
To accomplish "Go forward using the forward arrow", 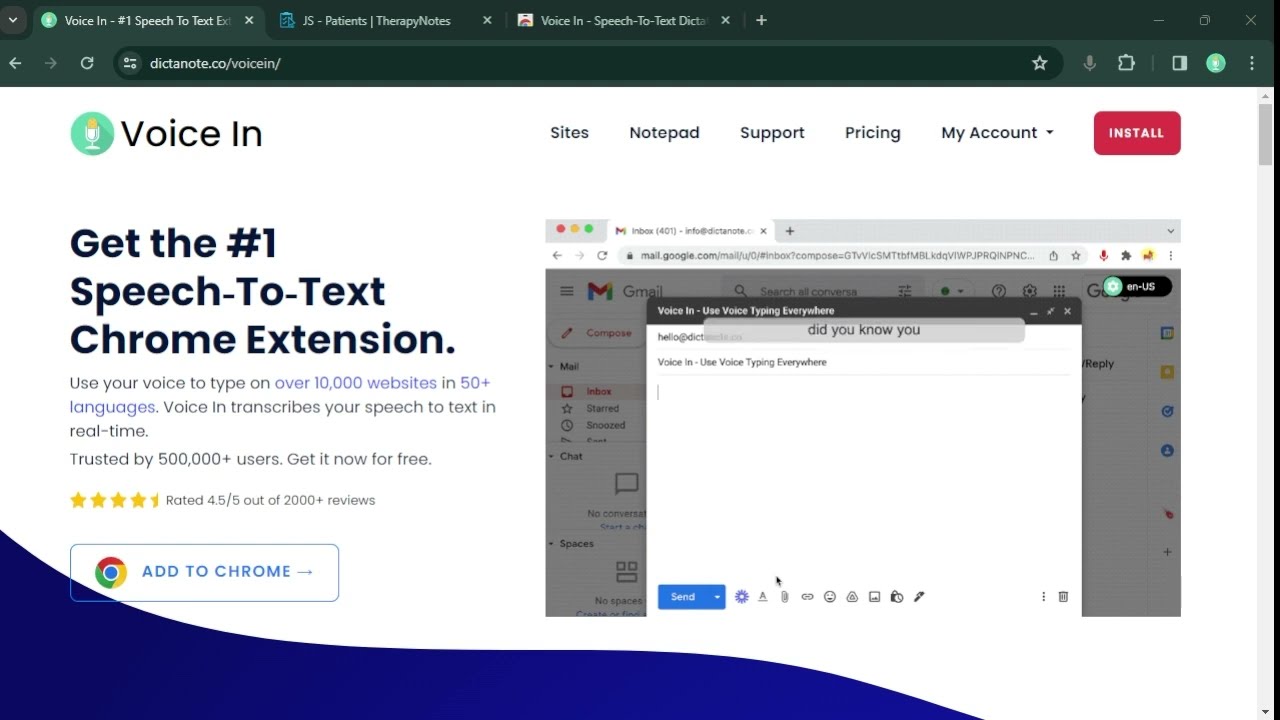I will pyautogui.click(x=51, y=63).
